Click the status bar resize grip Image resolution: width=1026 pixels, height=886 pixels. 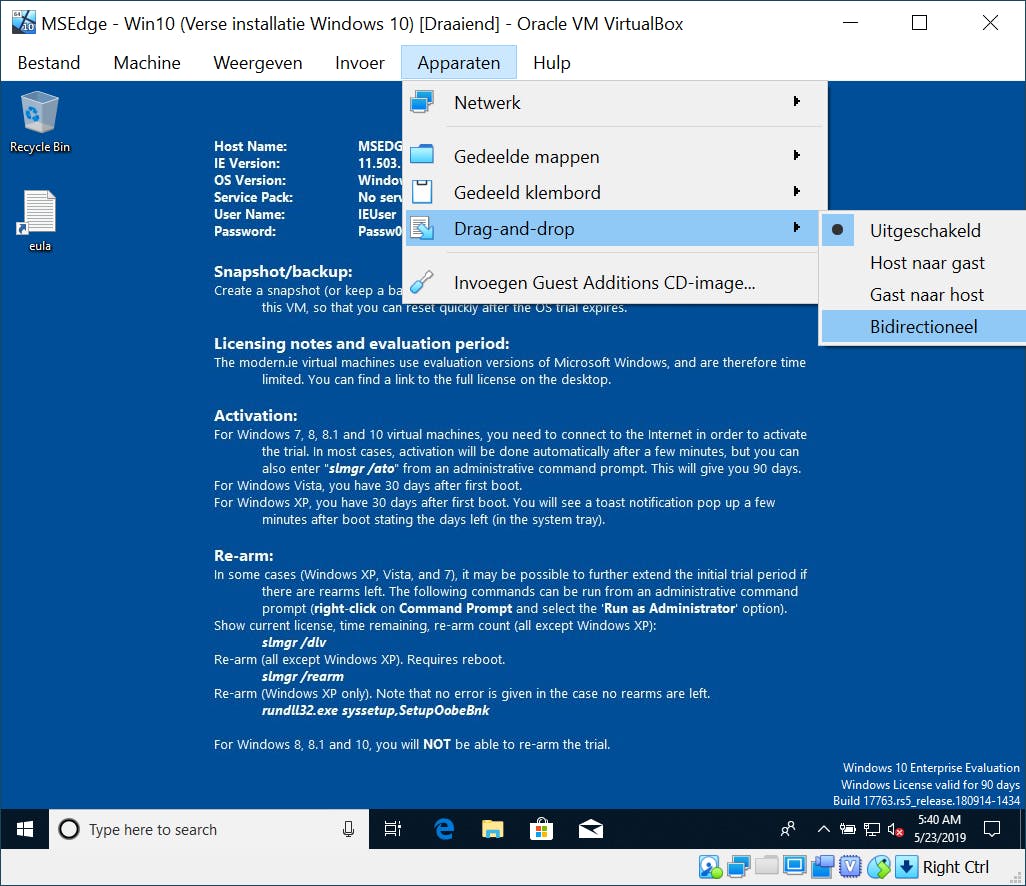click(1017, 877)
